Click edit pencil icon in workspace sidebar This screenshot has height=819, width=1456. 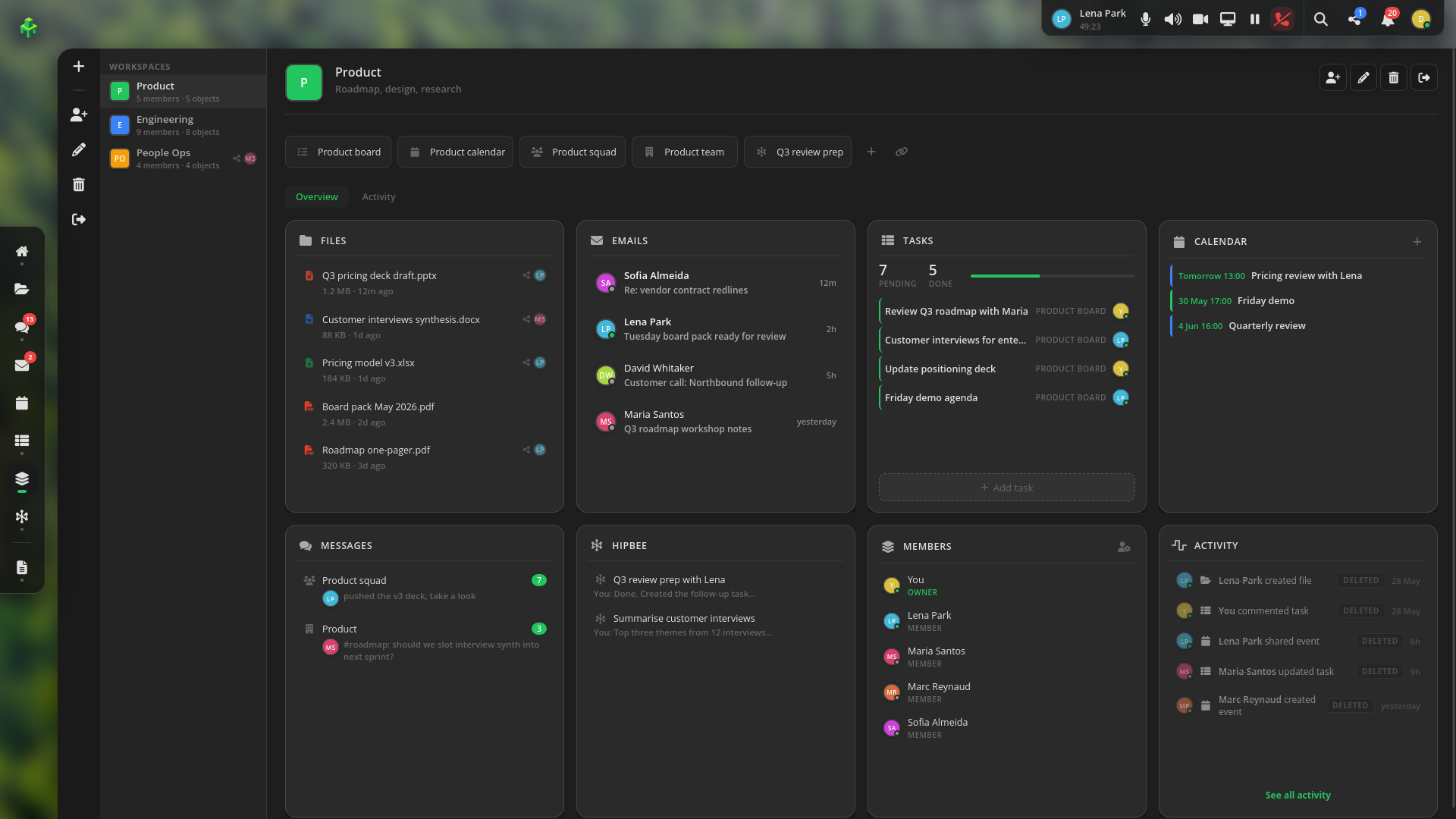(79, 149)
